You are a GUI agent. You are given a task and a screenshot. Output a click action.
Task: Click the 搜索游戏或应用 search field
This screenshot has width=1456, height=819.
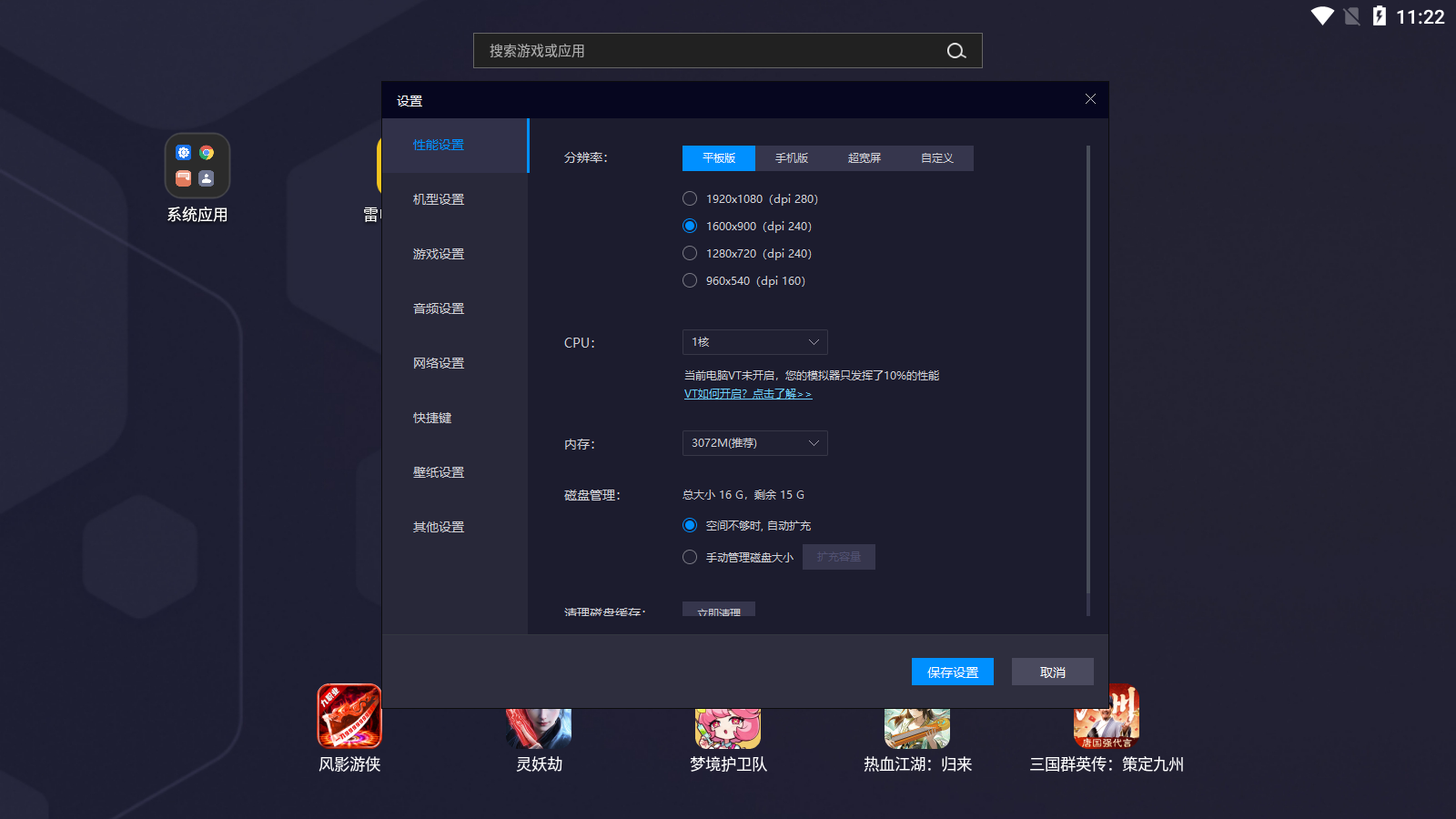point(728,51)
